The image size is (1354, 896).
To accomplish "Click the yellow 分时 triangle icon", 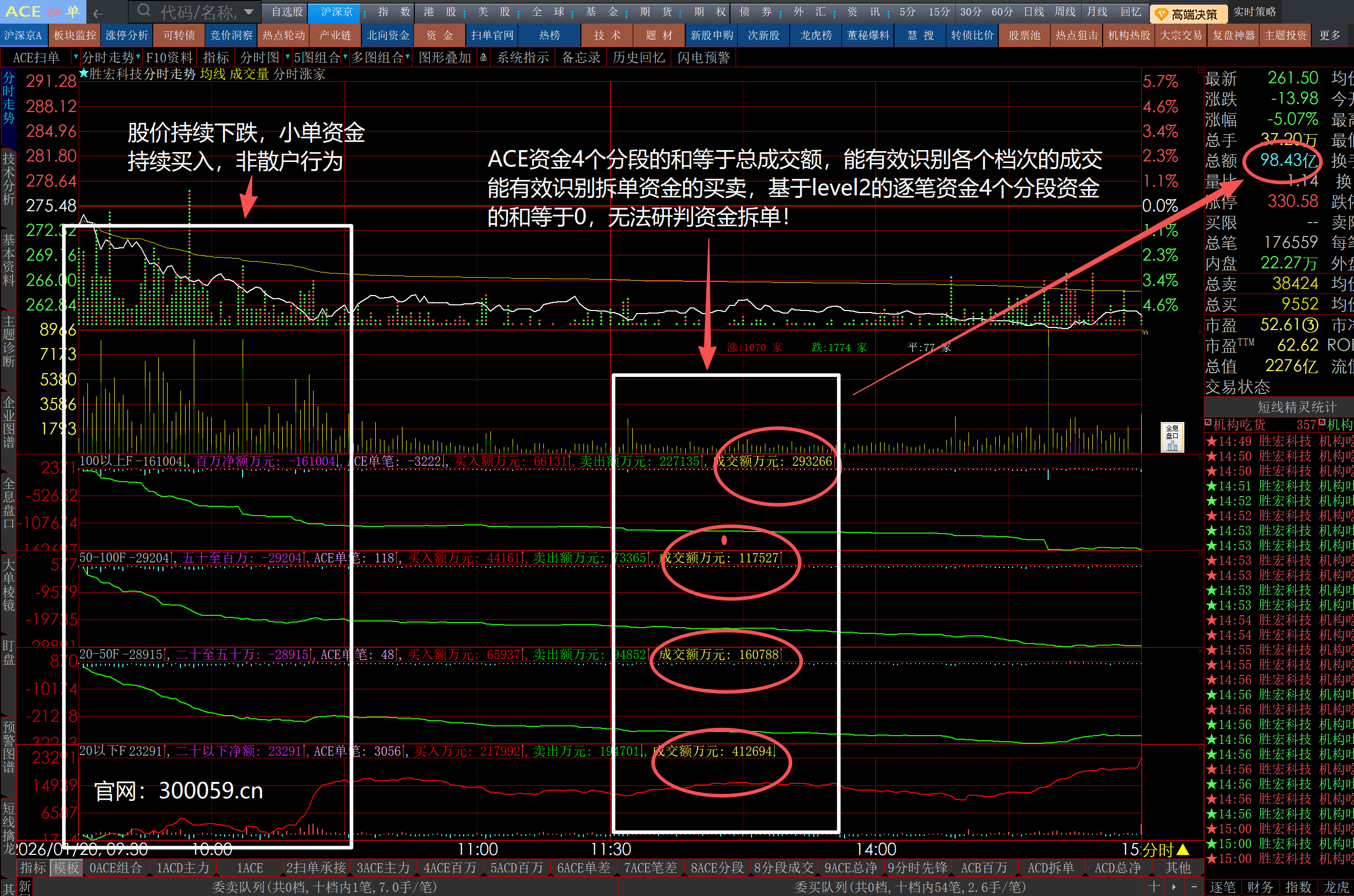I will (1183, 850).
